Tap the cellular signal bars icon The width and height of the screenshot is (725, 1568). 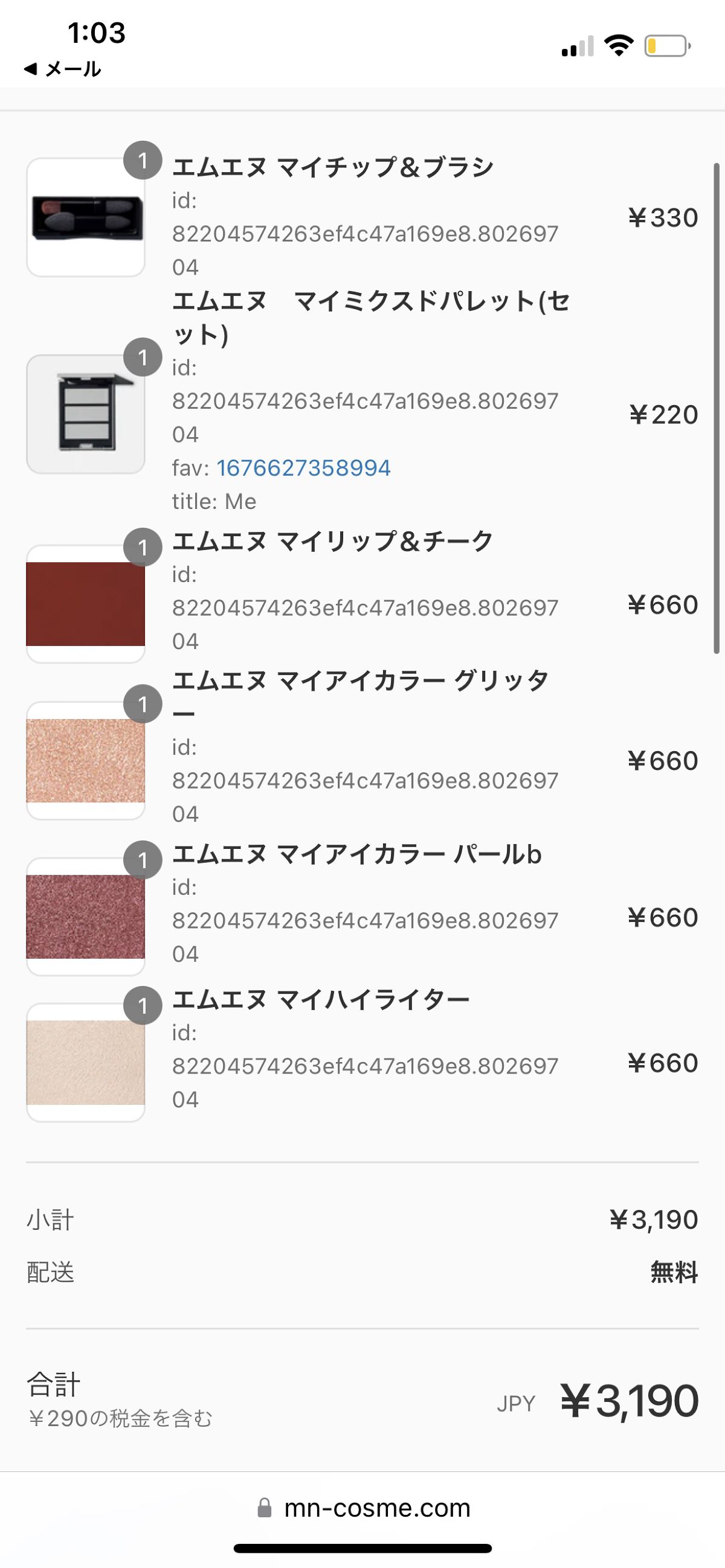point(577,47)
